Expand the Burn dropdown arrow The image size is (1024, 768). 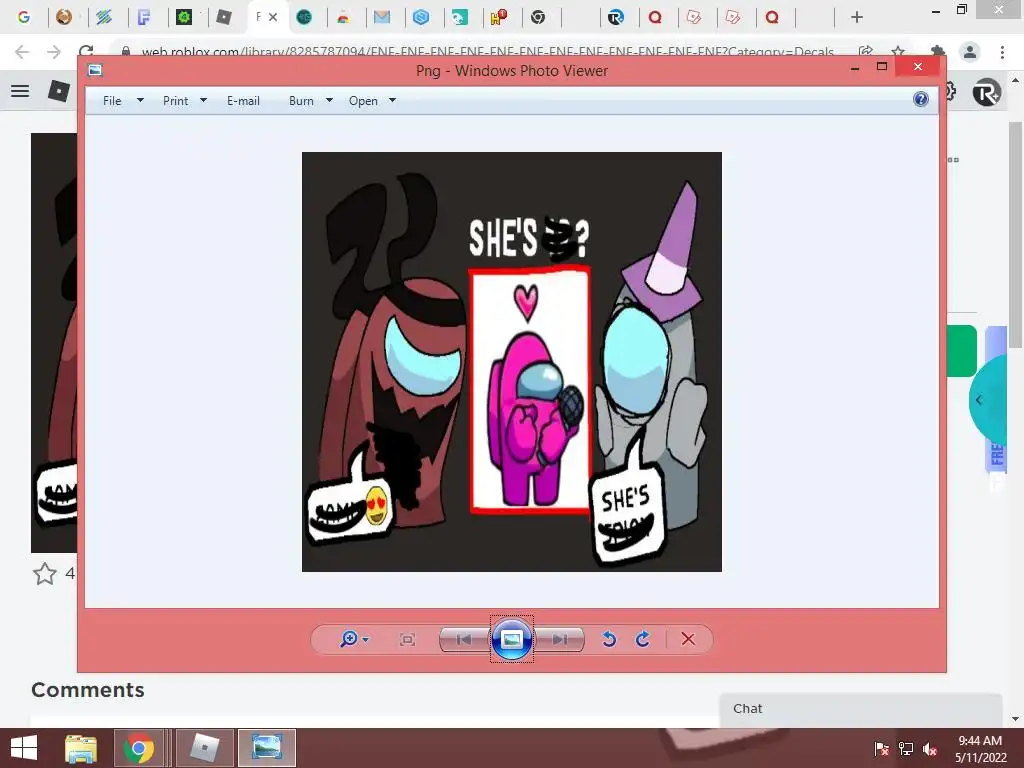pos(329,101)
